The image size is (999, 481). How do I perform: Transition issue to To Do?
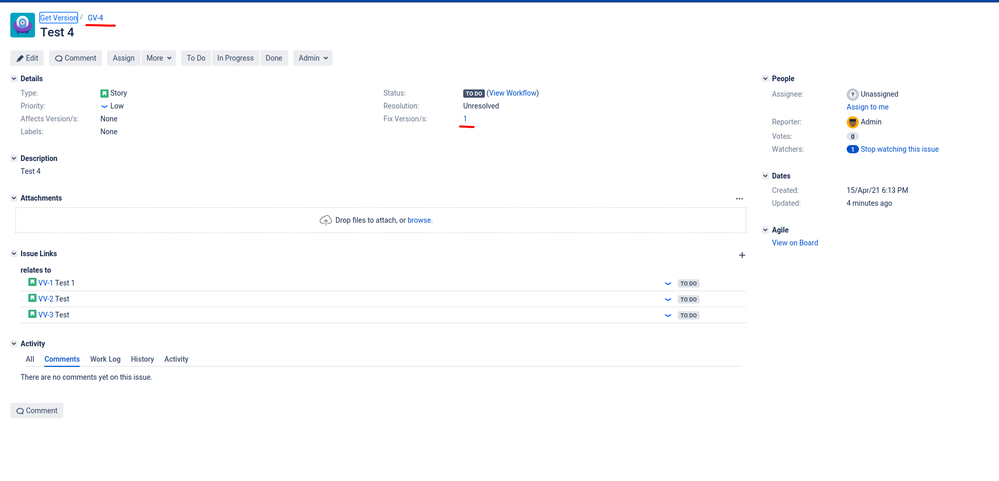click(196, 58)
